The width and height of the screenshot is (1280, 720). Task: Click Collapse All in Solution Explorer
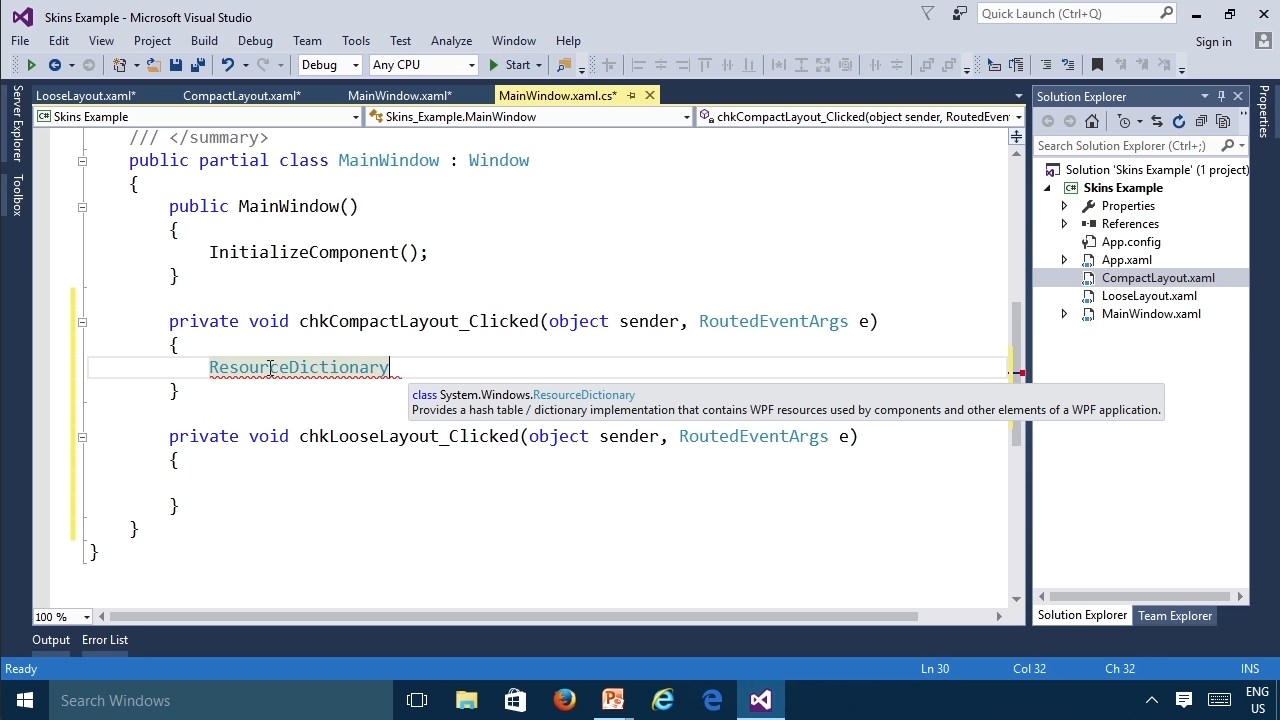pos(1200,121)
